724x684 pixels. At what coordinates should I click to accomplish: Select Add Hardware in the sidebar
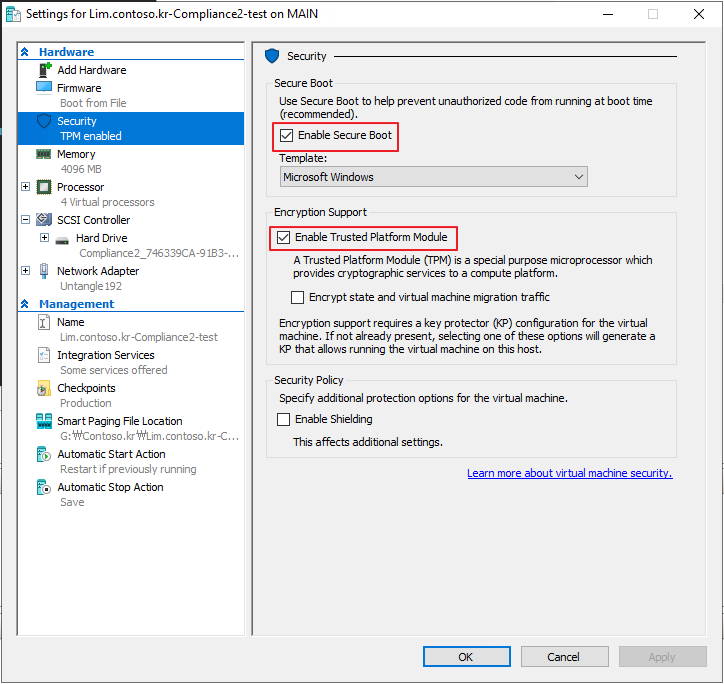pos(91,70)
